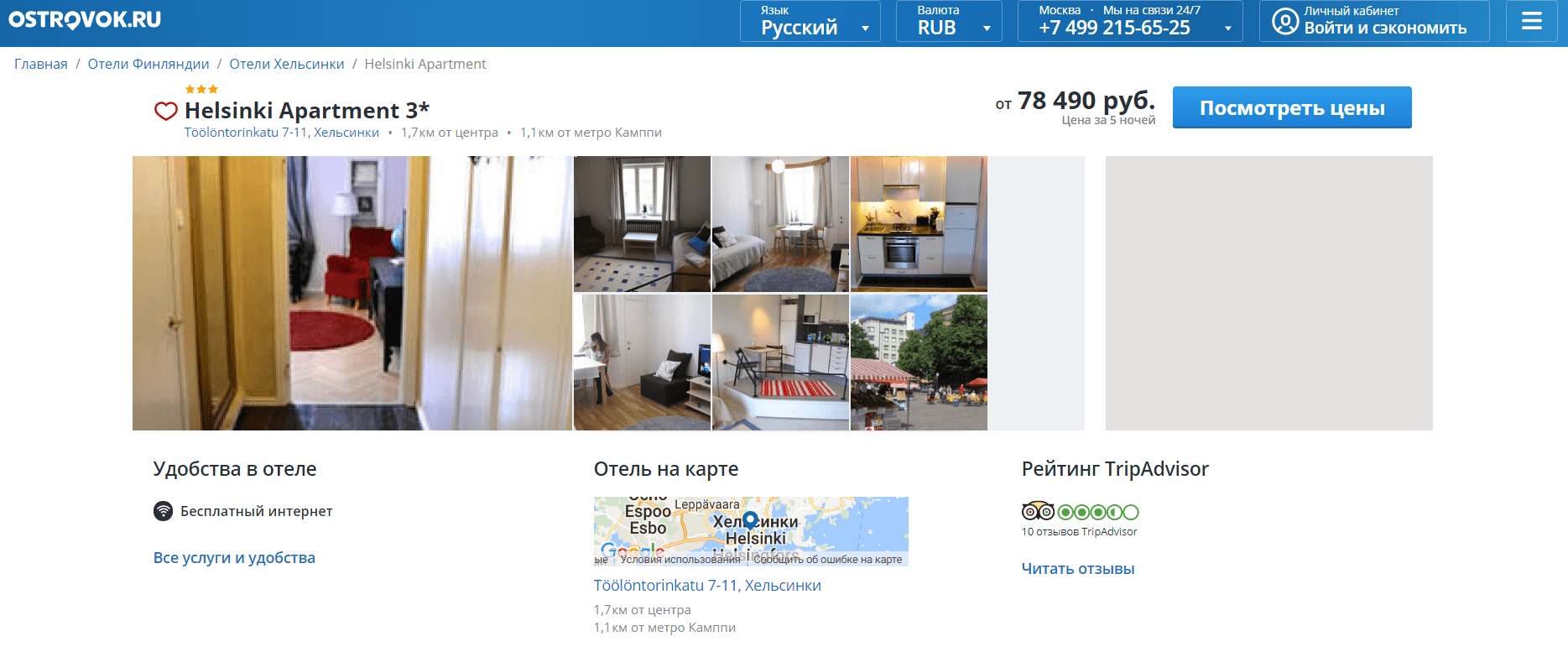Expand the Moscow phone number dropdown
Screen dimensions: 1568x652
click(1129, 21)
